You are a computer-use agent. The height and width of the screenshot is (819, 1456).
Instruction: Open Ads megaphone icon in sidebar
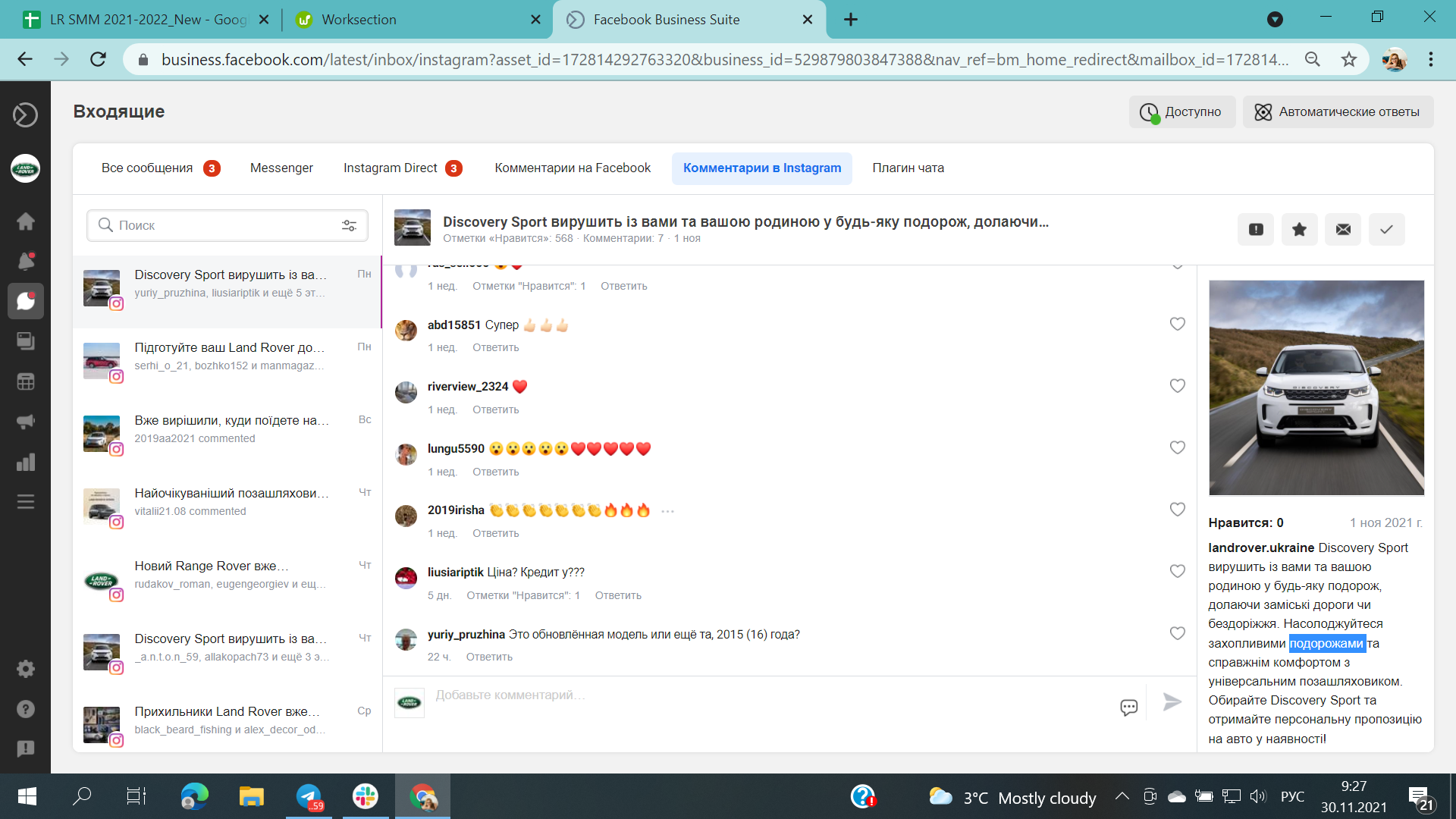pos(25,422)
